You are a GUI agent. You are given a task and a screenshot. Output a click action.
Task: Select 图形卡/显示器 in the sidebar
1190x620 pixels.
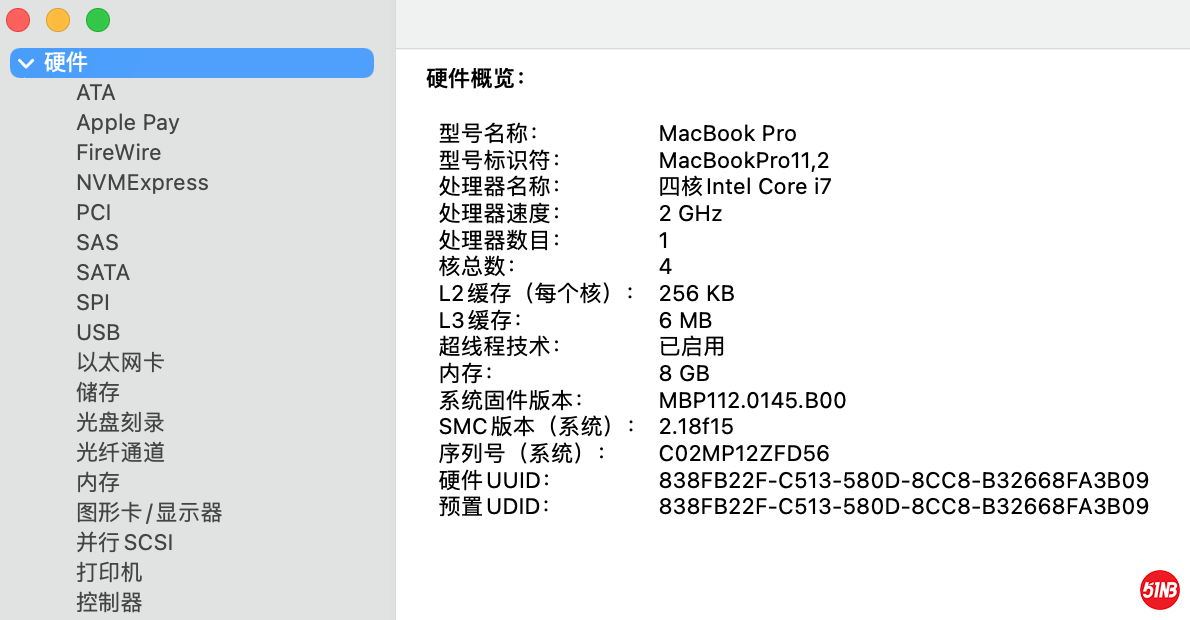pyautogui.click(x=149, y=513)
